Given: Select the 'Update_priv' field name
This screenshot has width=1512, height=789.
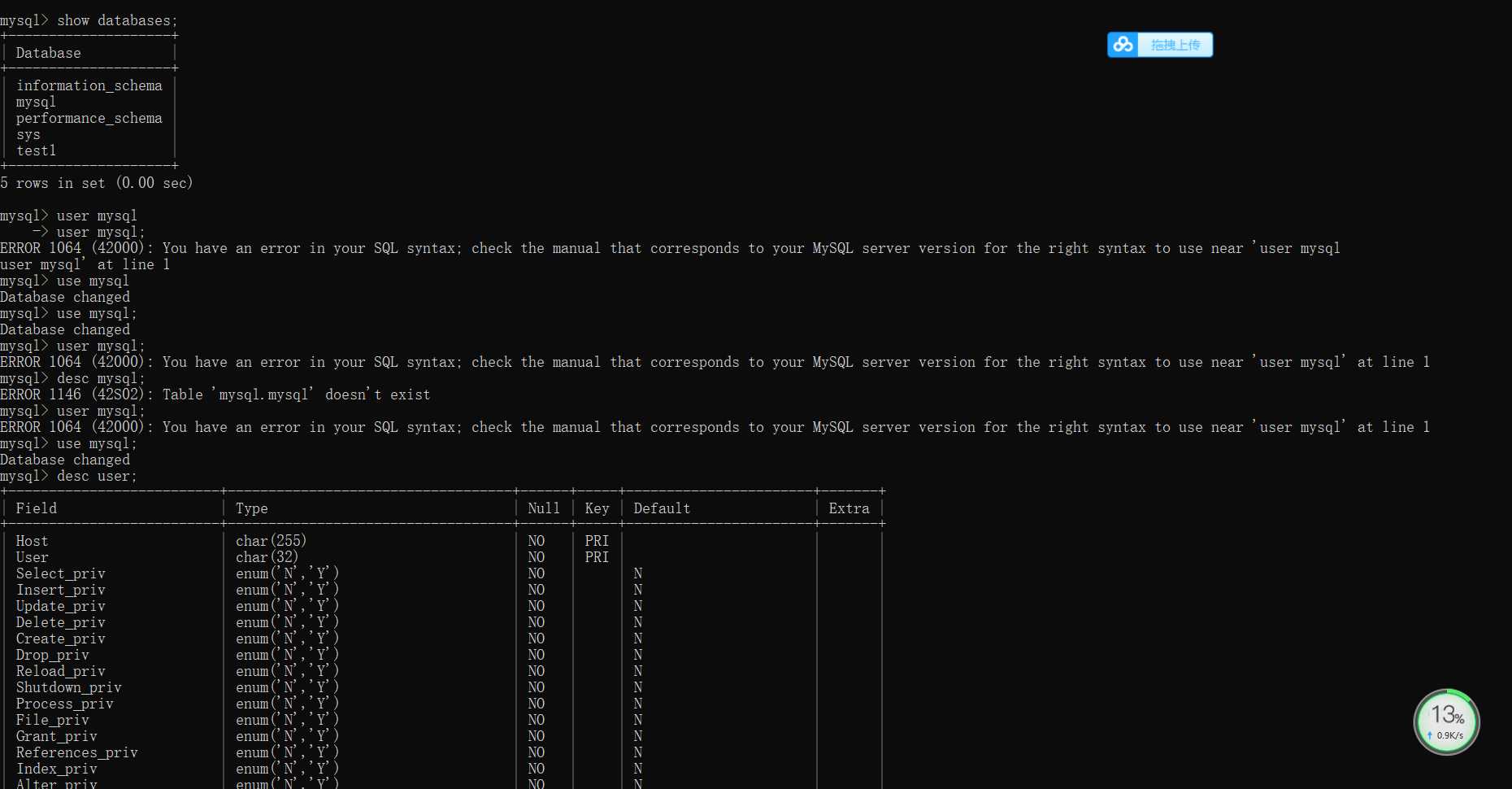Looking at the screenshot, I should [61, 606].
